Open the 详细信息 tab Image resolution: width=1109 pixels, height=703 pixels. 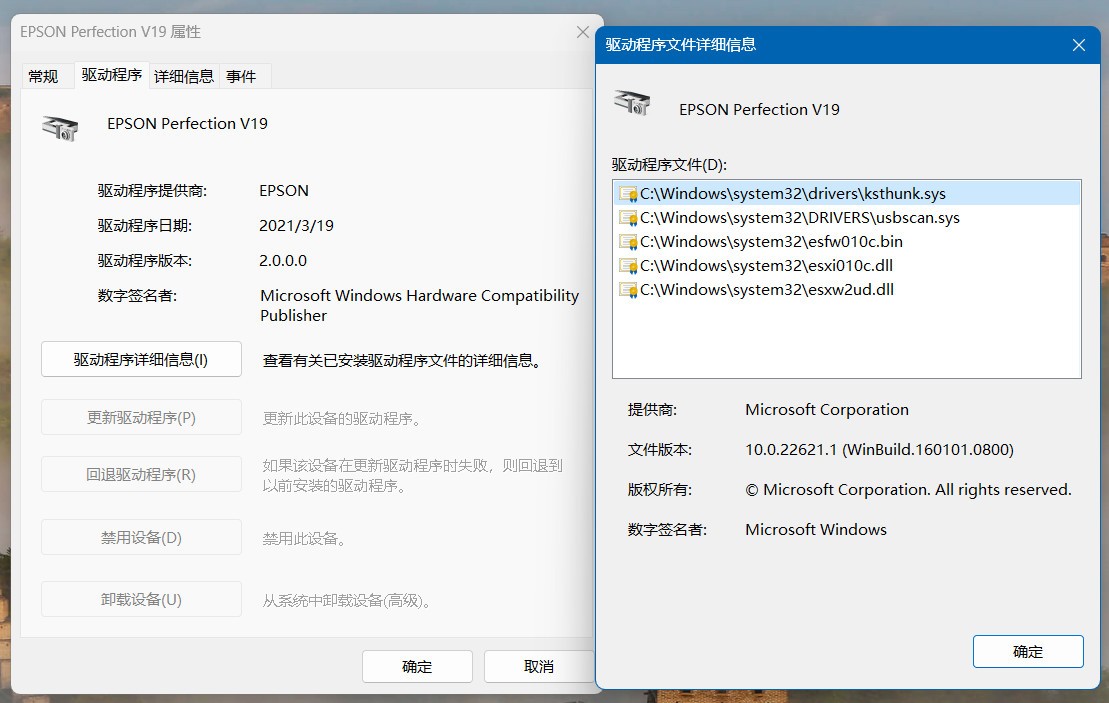pyautogui.click(x=184, y=76)
